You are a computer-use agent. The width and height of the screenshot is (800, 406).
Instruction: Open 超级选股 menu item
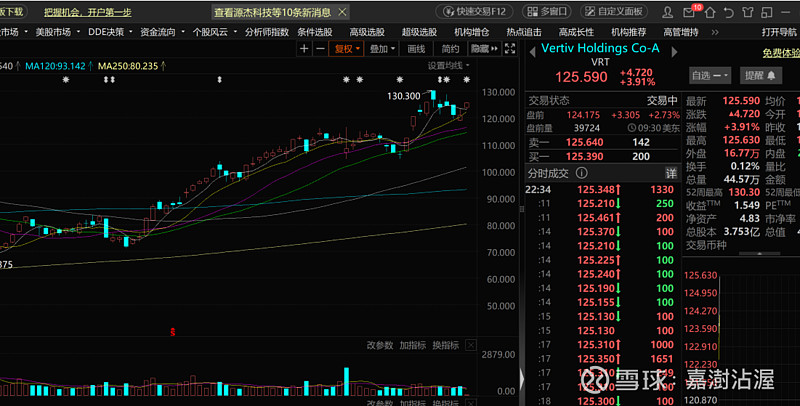pos(419,32)
